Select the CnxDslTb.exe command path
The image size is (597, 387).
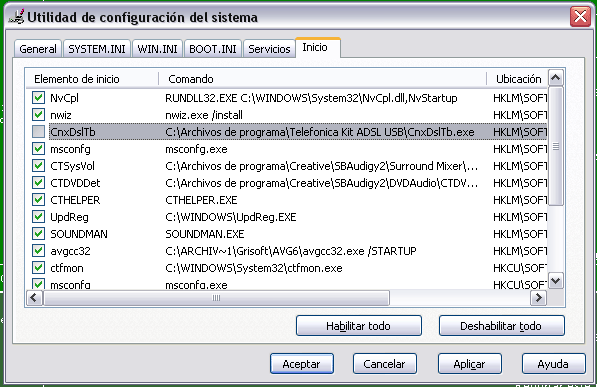pos(320,132)
